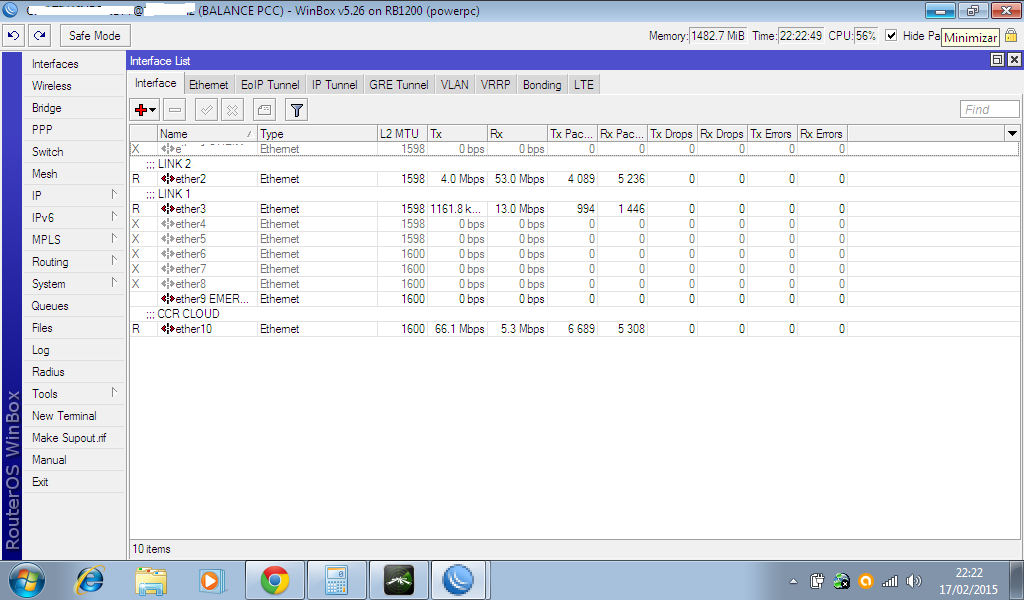Sort by the Tx Drops column header
The height and width of the screenshot is (600, 1024).
point(672,133)
